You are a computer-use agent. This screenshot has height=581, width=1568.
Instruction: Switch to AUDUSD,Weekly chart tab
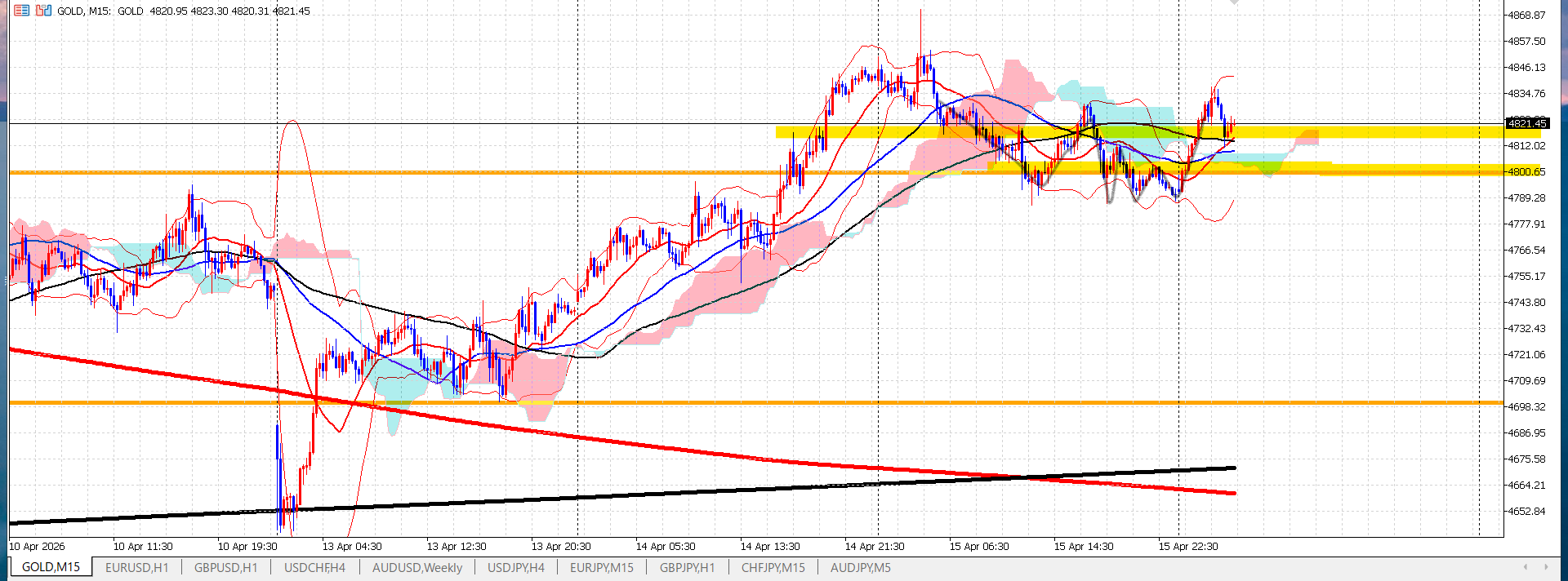pyautogui.click(x=416, y=568)
